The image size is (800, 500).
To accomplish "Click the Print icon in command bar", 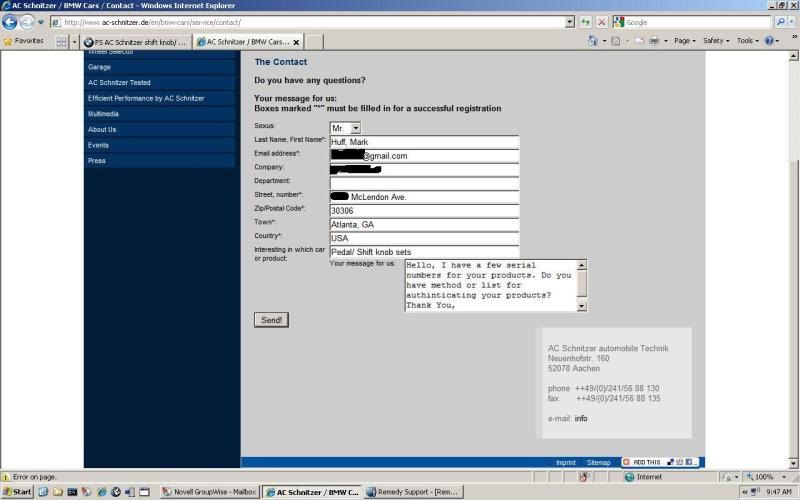I will click(654, 41).
